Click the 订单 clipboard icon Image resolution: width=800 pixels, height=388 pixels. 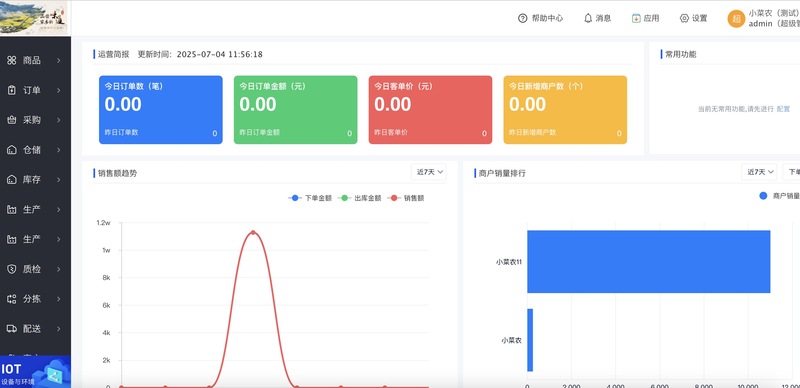(12, 90)
